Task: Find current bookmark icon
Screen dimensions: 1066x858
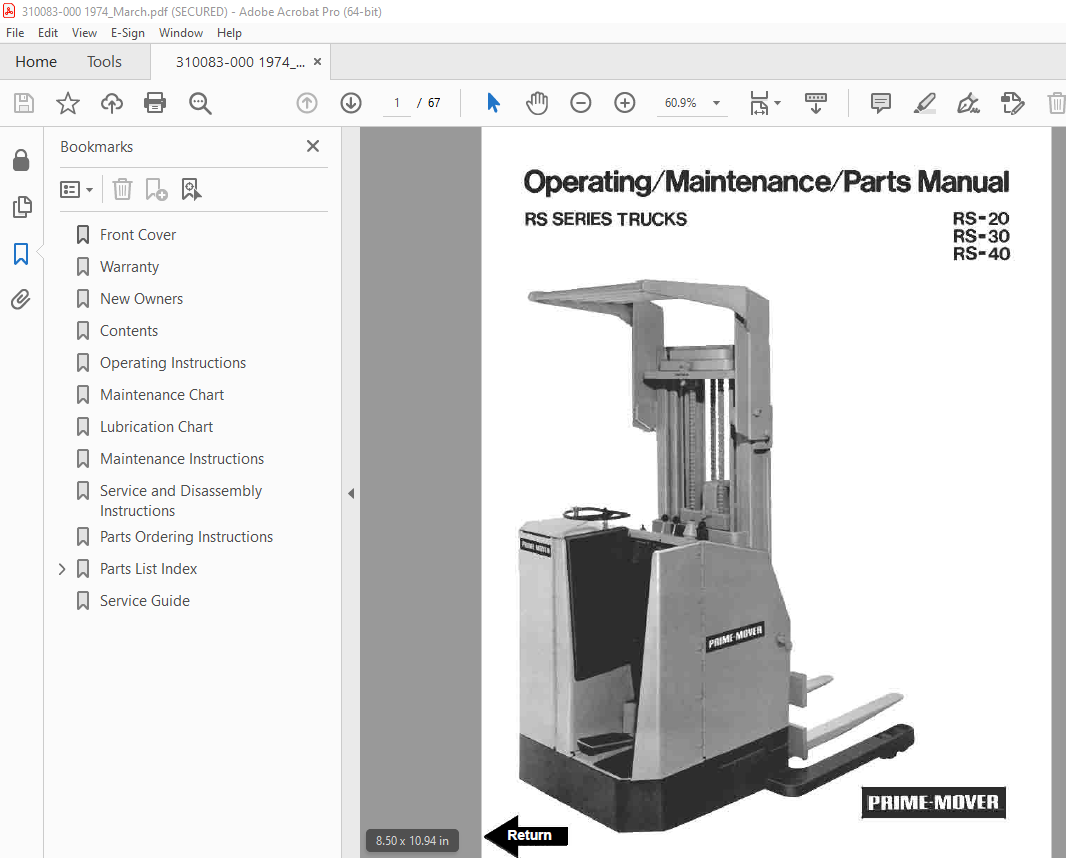Action: [x=191, y=190]
